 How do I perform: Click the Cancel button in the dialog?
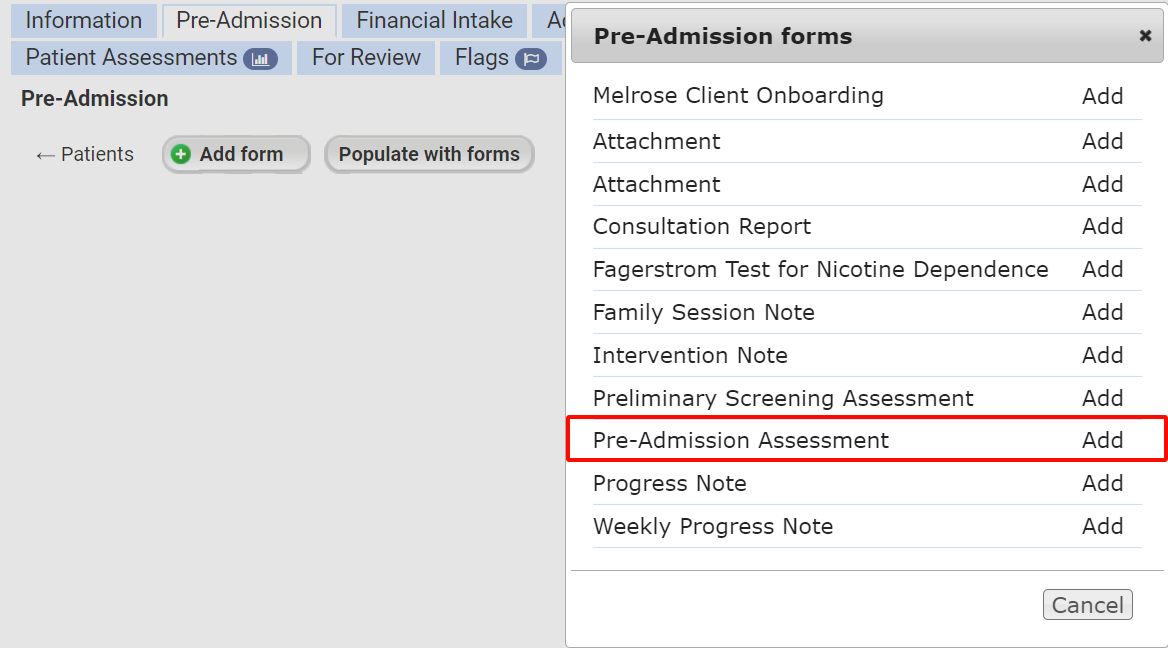[x=1087, y=604]
